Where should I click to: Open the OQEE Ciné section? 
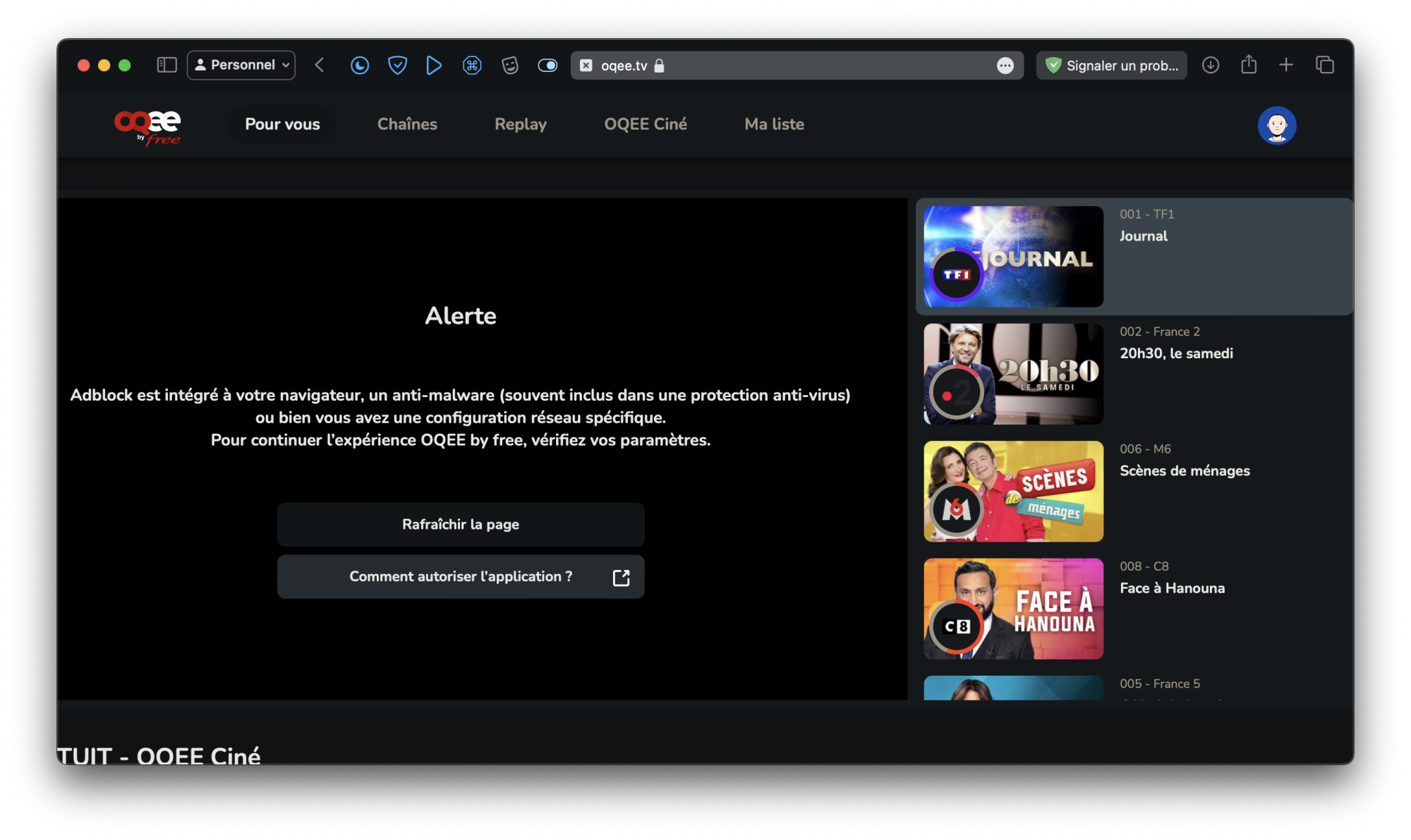click(x=646, y=124)
